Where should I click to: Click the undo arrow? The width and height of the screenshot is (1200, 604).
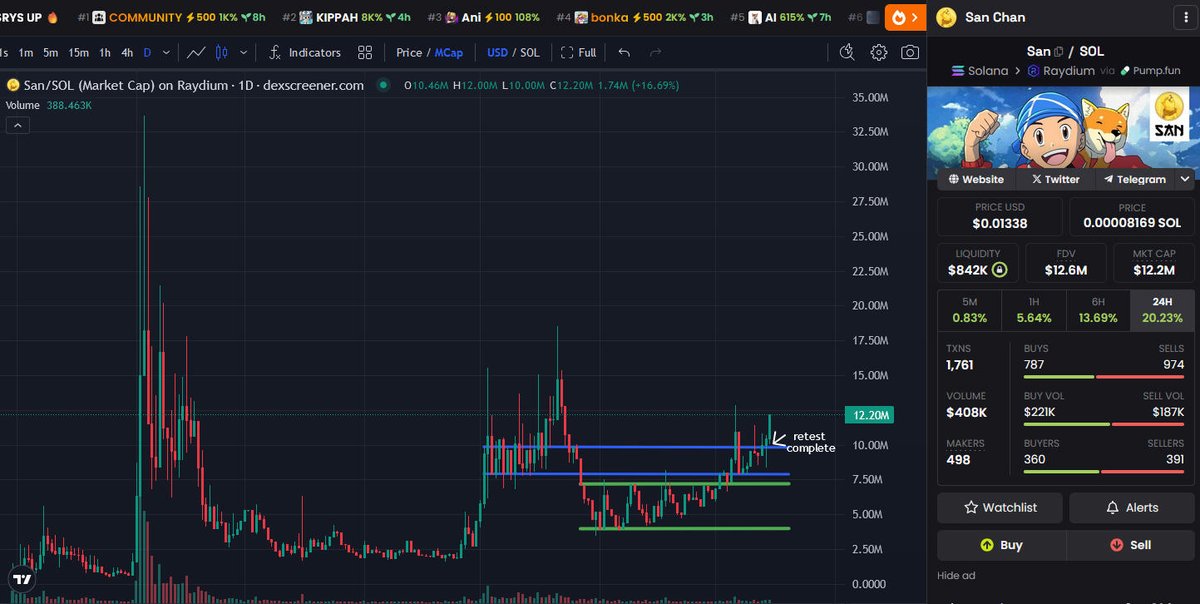coord(624,52)
